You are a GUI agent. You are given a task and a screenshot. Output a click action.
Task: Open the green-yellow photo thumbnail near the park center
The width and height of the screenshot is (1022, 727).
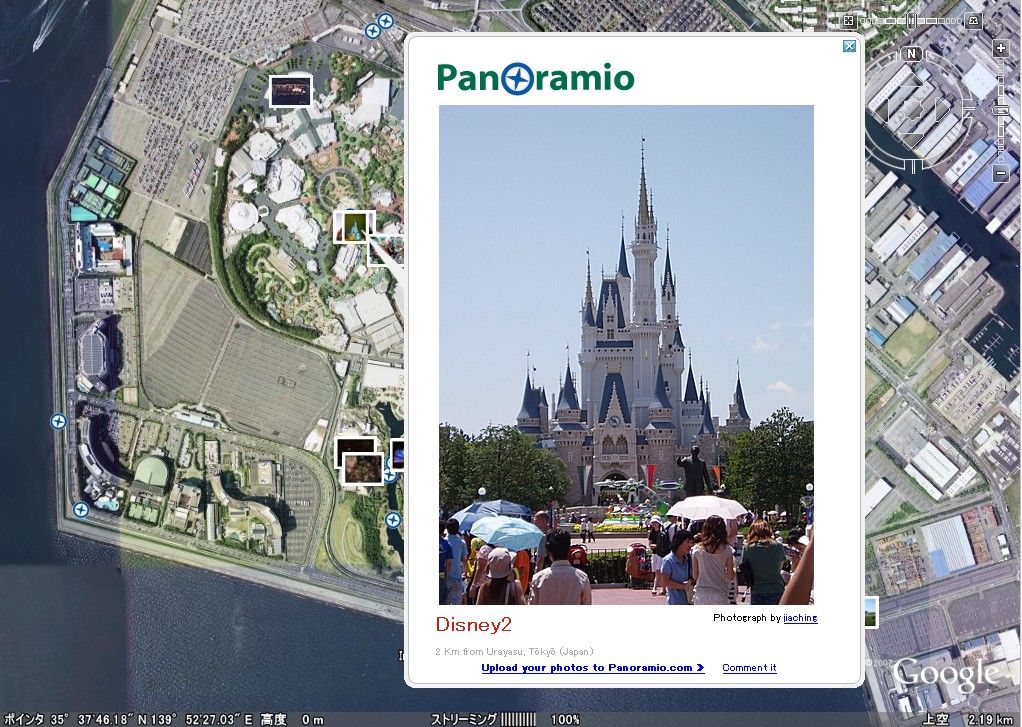[354, 227]
